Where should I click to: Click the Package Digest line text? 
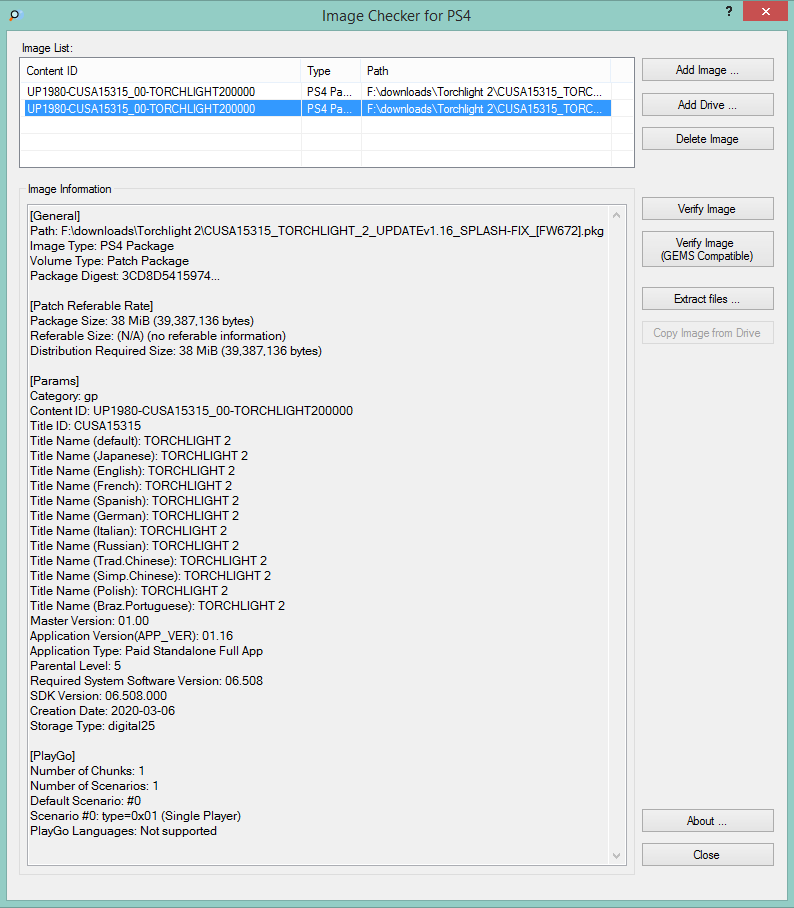pyautogui.click(x=125, y=276)
